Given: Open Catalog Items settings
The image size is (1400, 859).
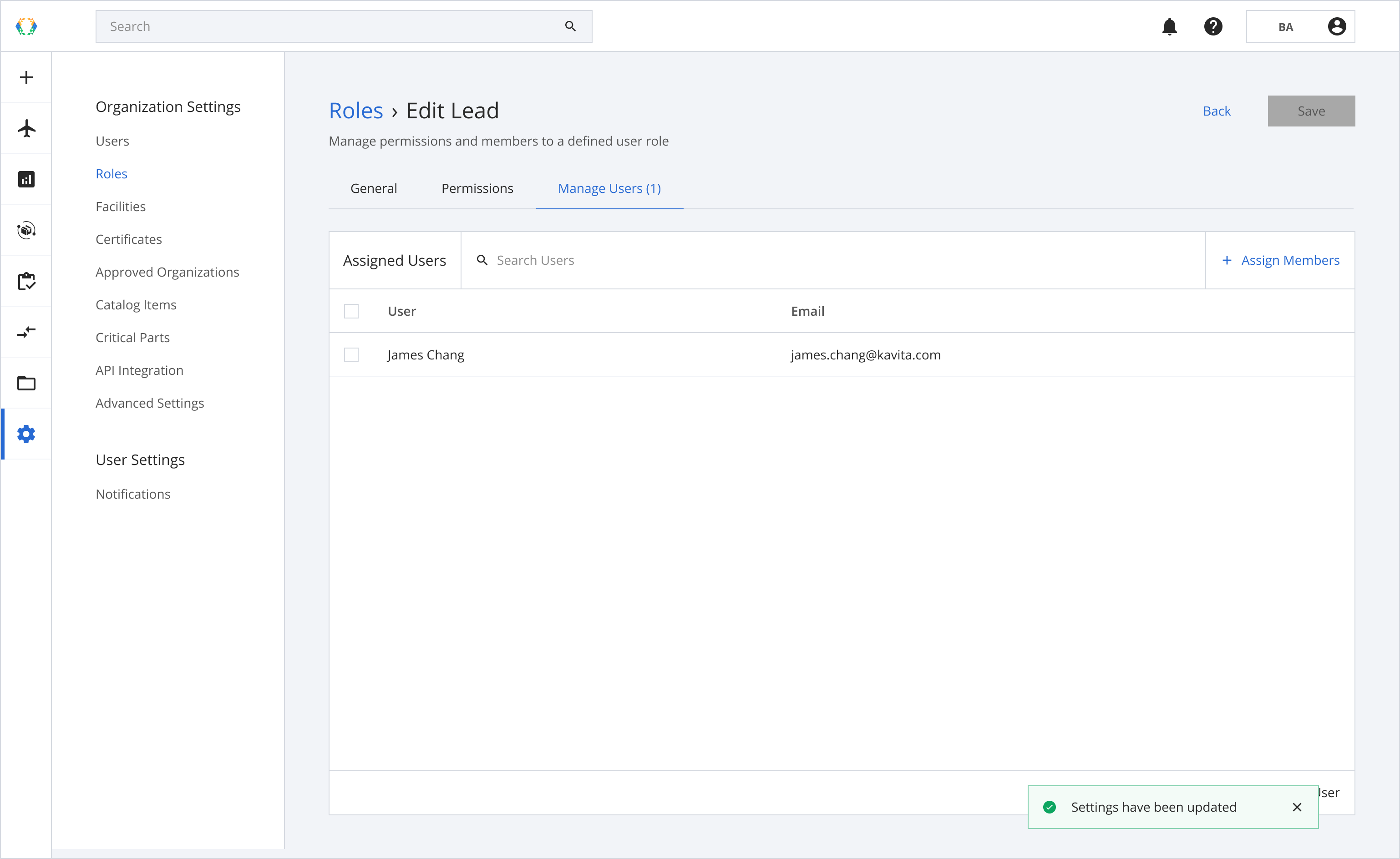Looking at the screenshot, I should point(136,305).
